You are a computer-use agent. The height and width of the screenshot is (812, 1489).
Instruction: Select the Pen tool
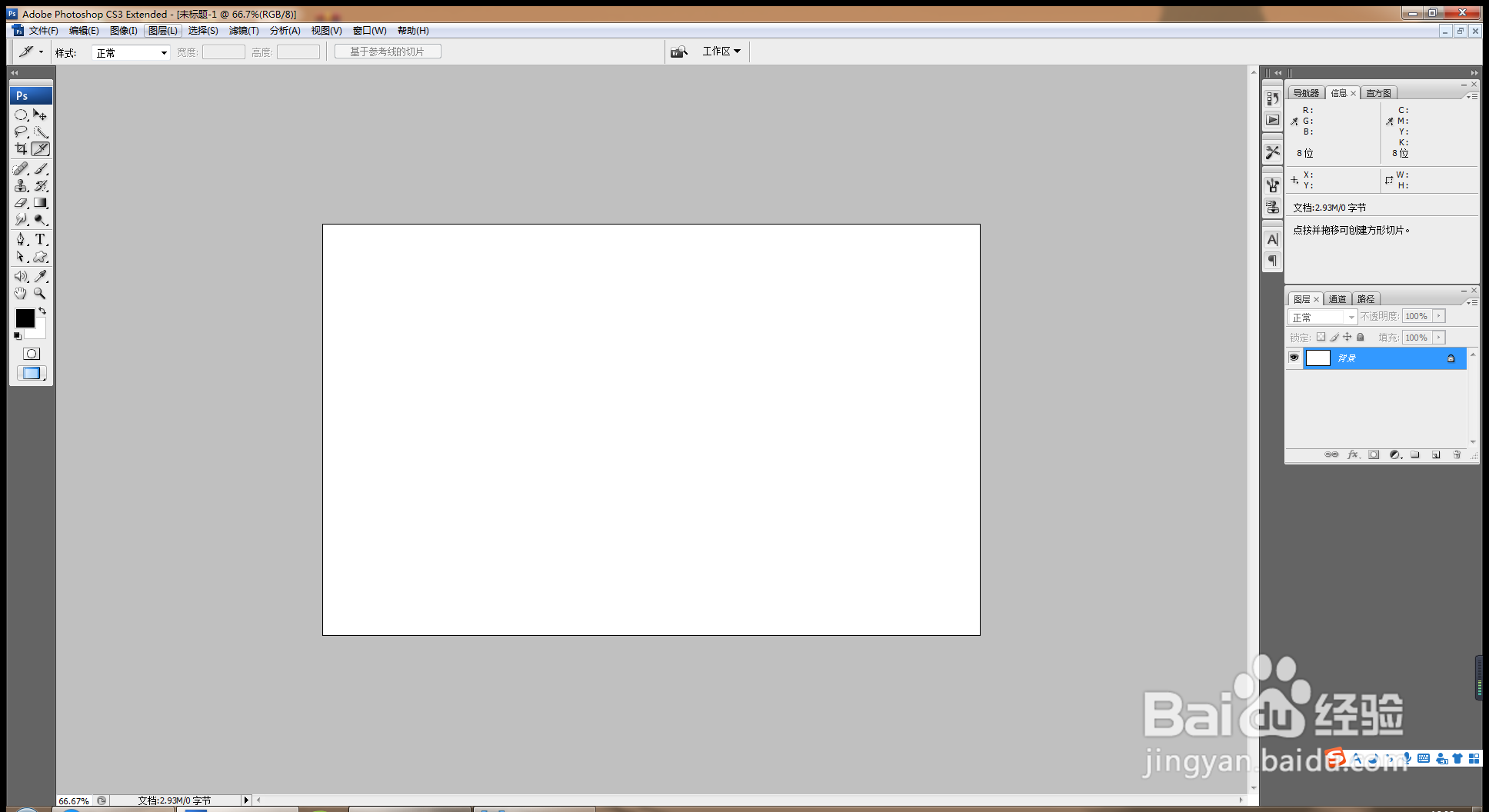point(21,239)
